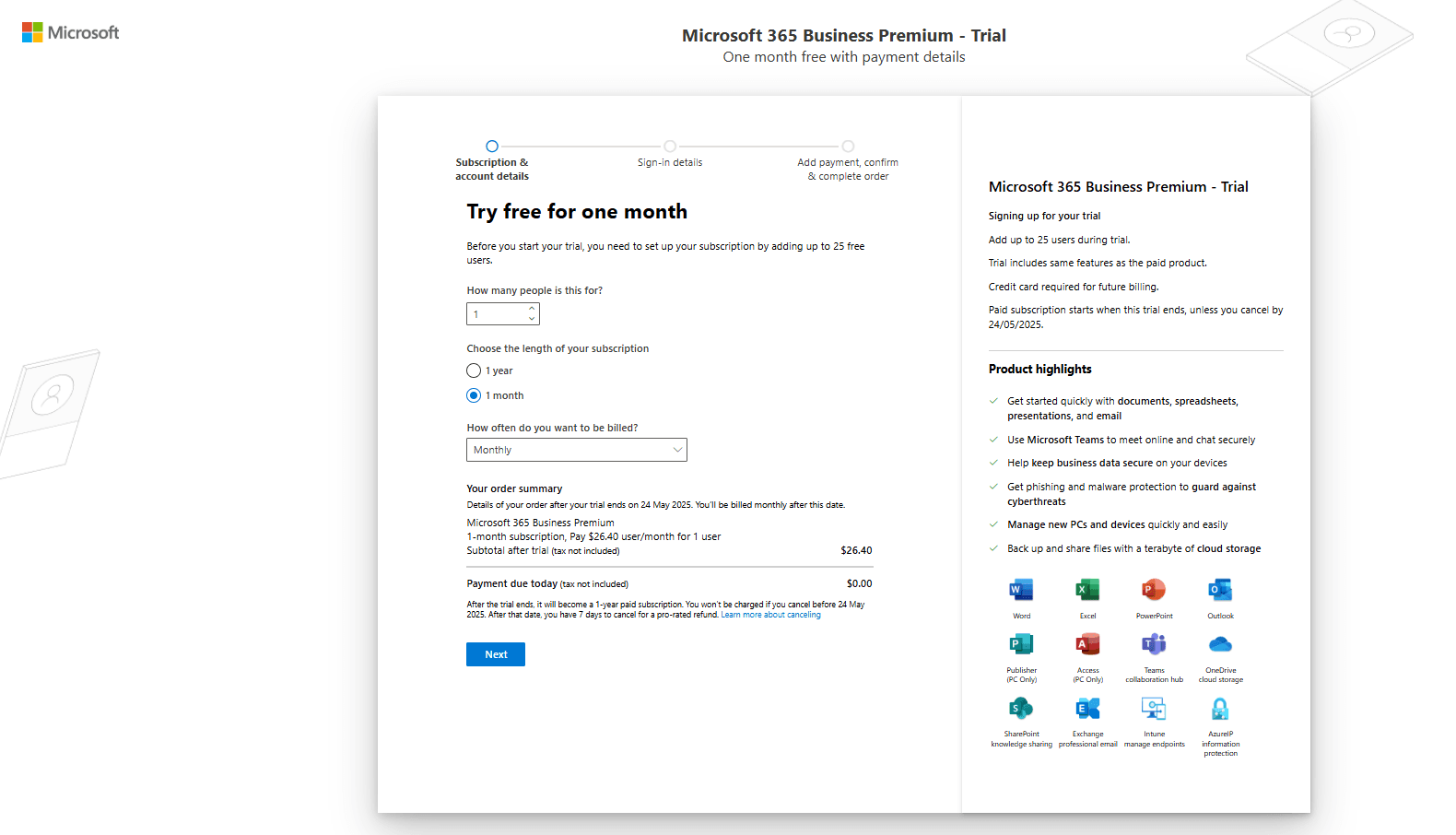The width and height of the screenshot is (1456, 835).
Task: Click the Try free for one month heading
Action: [x=577, y=212]
